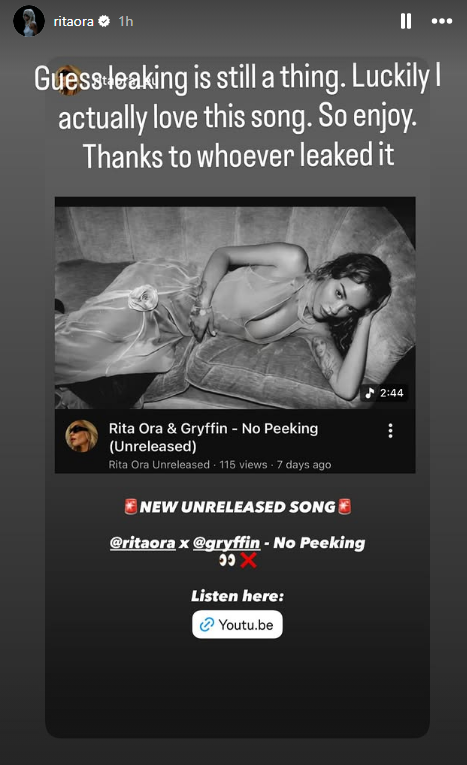
Task: Open ritaora's round profile picture
Action: point(28,21)
